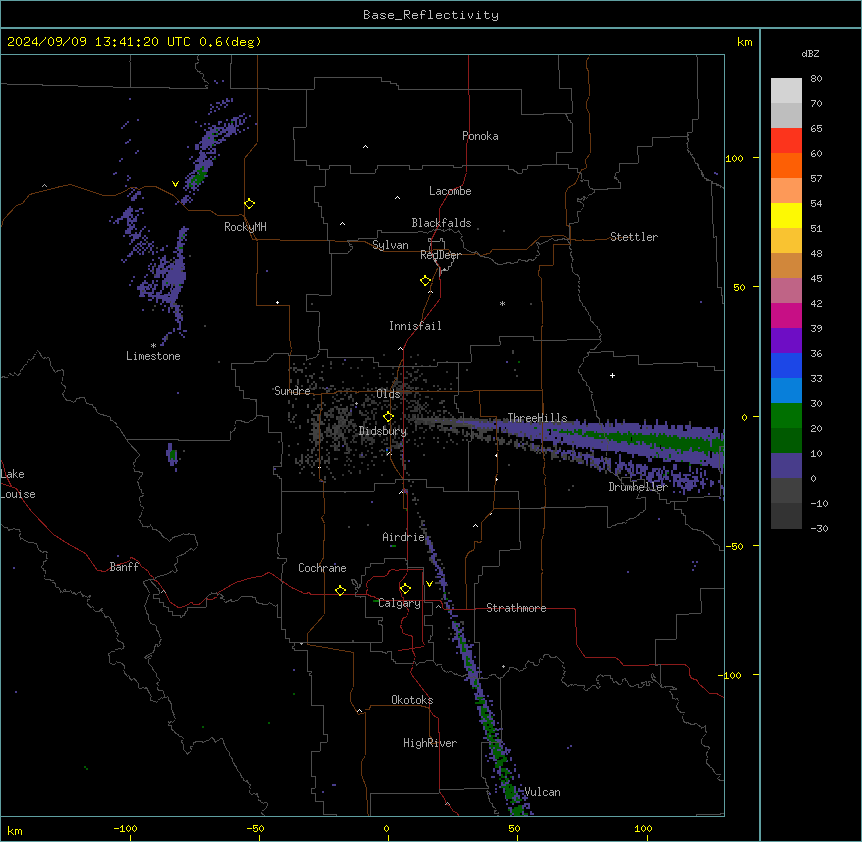This screenshot has height=842, width=862.
Task: Click the -100 tick on the bottom axis
Action: click(x=125, y=828)
